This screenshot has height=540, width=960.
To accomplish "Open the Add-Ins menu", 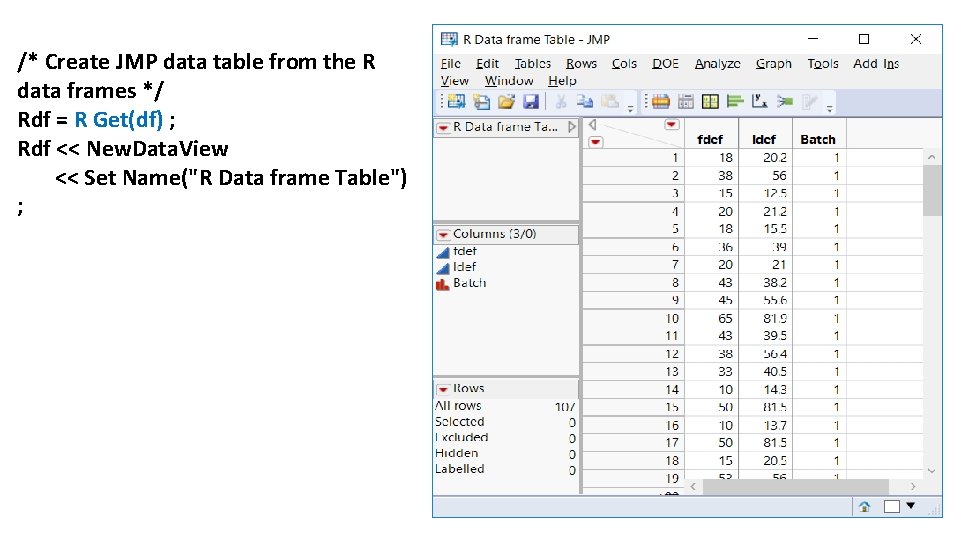I will [876, 64].
